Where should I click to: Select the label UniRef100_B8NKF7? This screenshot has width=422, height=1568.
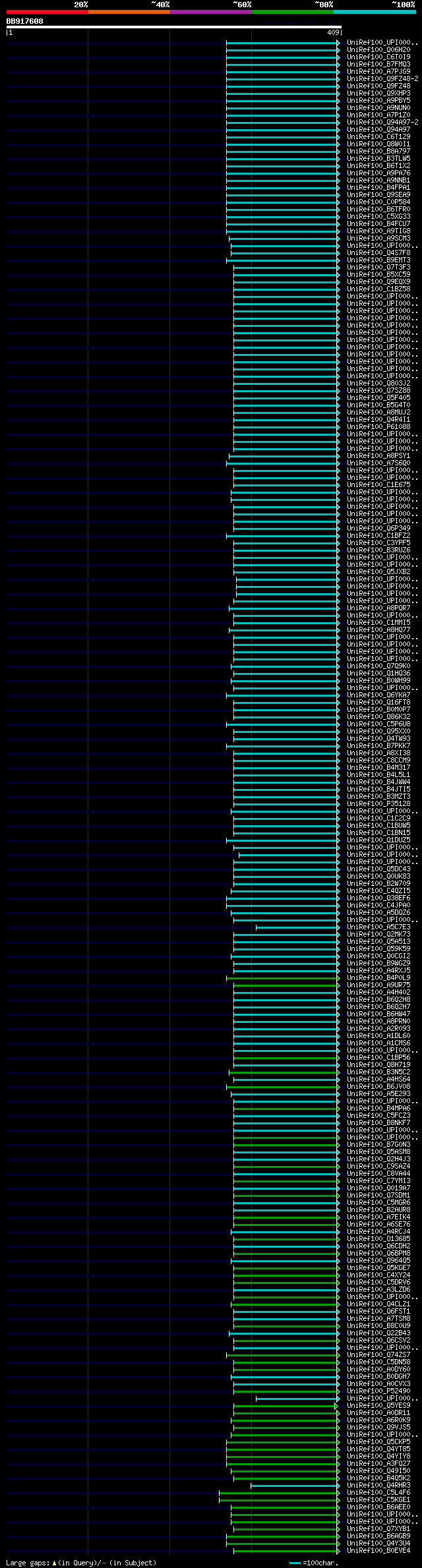[378, 1123]
